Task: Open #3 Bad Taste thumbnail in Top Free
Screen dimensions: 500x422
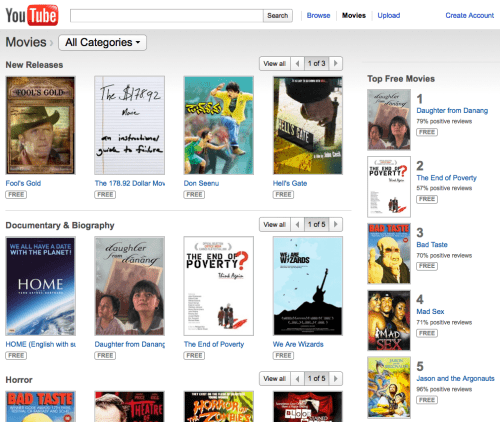Action: (389, 253)
